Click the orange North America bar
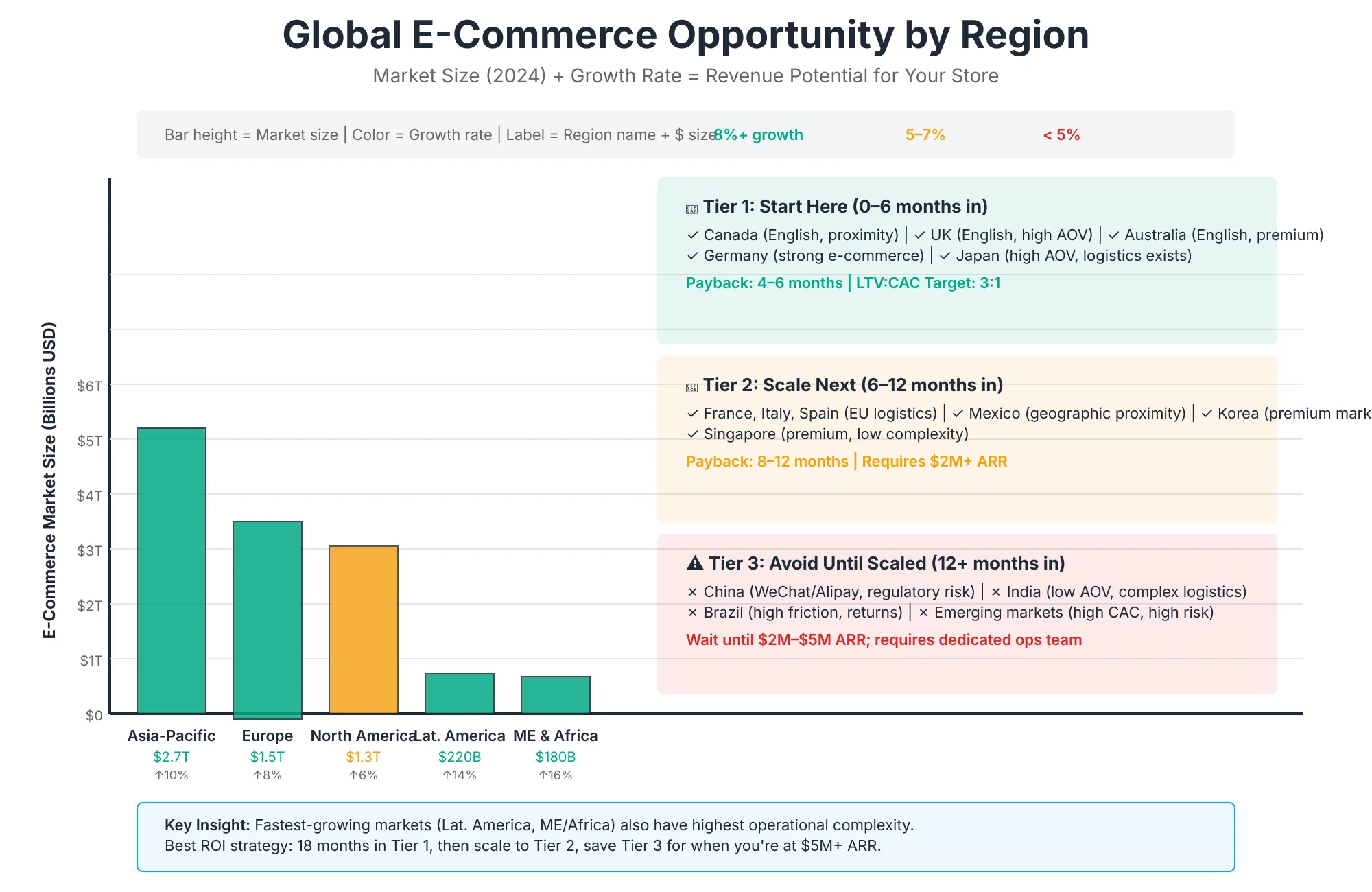The height and width of the screenshot is (892, 1372). [364, 630]
